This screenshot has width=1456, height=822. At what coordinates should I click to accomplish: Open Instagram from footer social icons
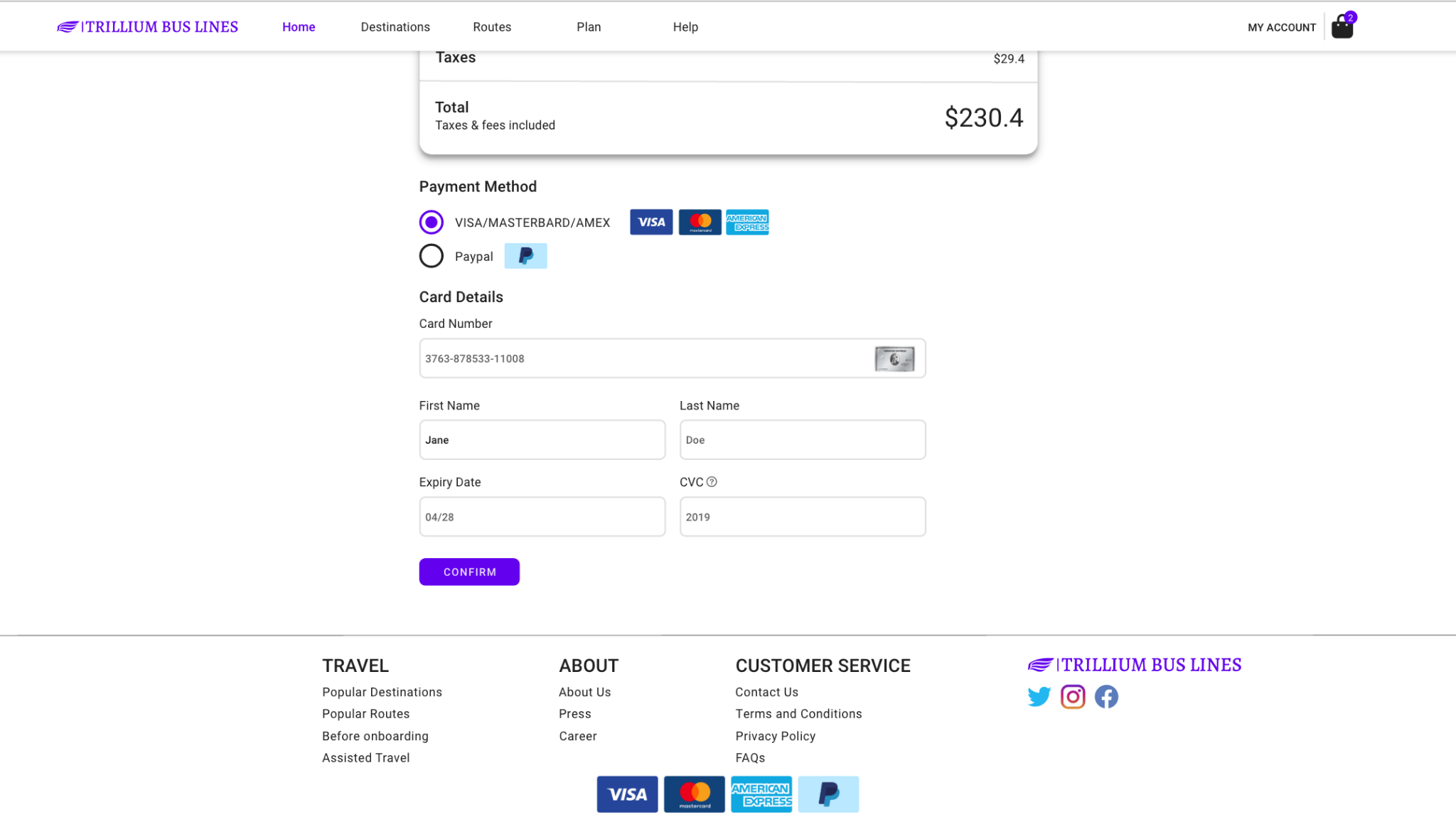pyautogui.click(x=1073, y=697)
